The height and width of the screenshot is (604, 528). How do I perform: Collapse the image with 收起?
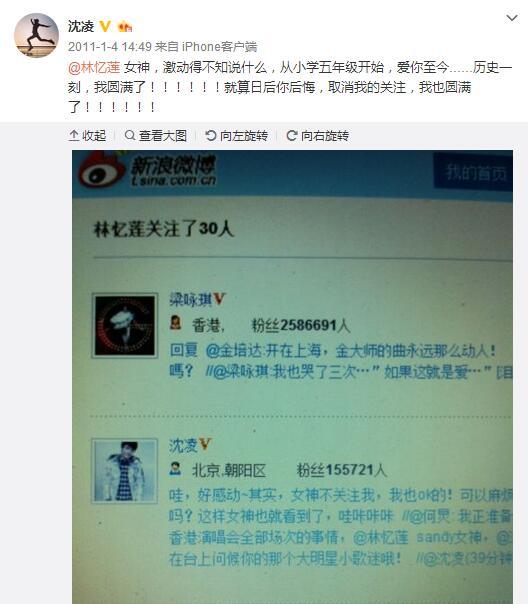(87, 136)
